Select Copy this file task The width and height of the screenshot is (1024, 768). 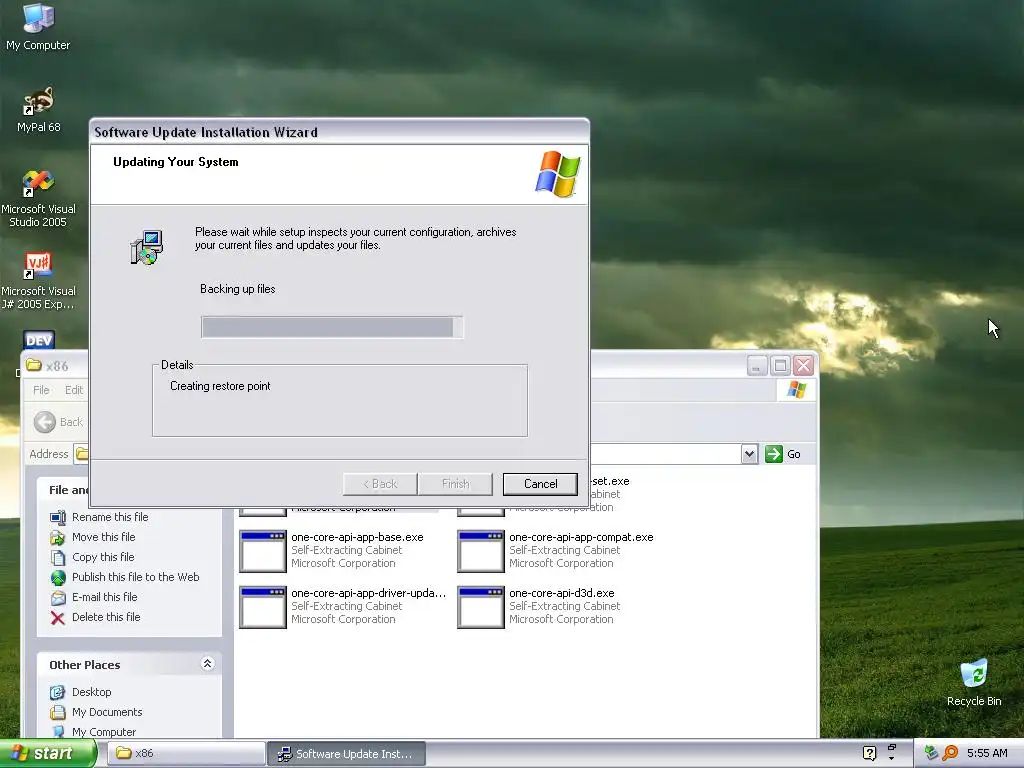pos(103,557)
